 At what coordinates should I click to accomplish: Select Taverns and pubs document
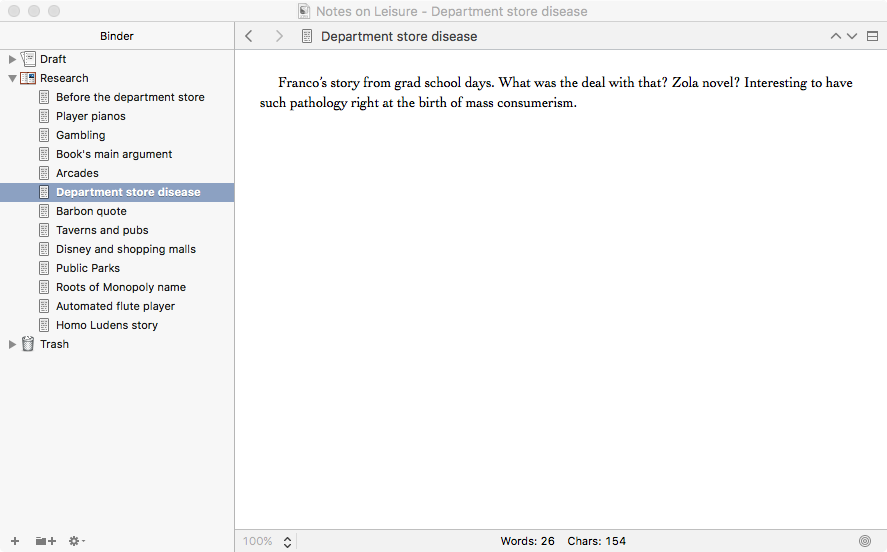click(x=102, y=230)
